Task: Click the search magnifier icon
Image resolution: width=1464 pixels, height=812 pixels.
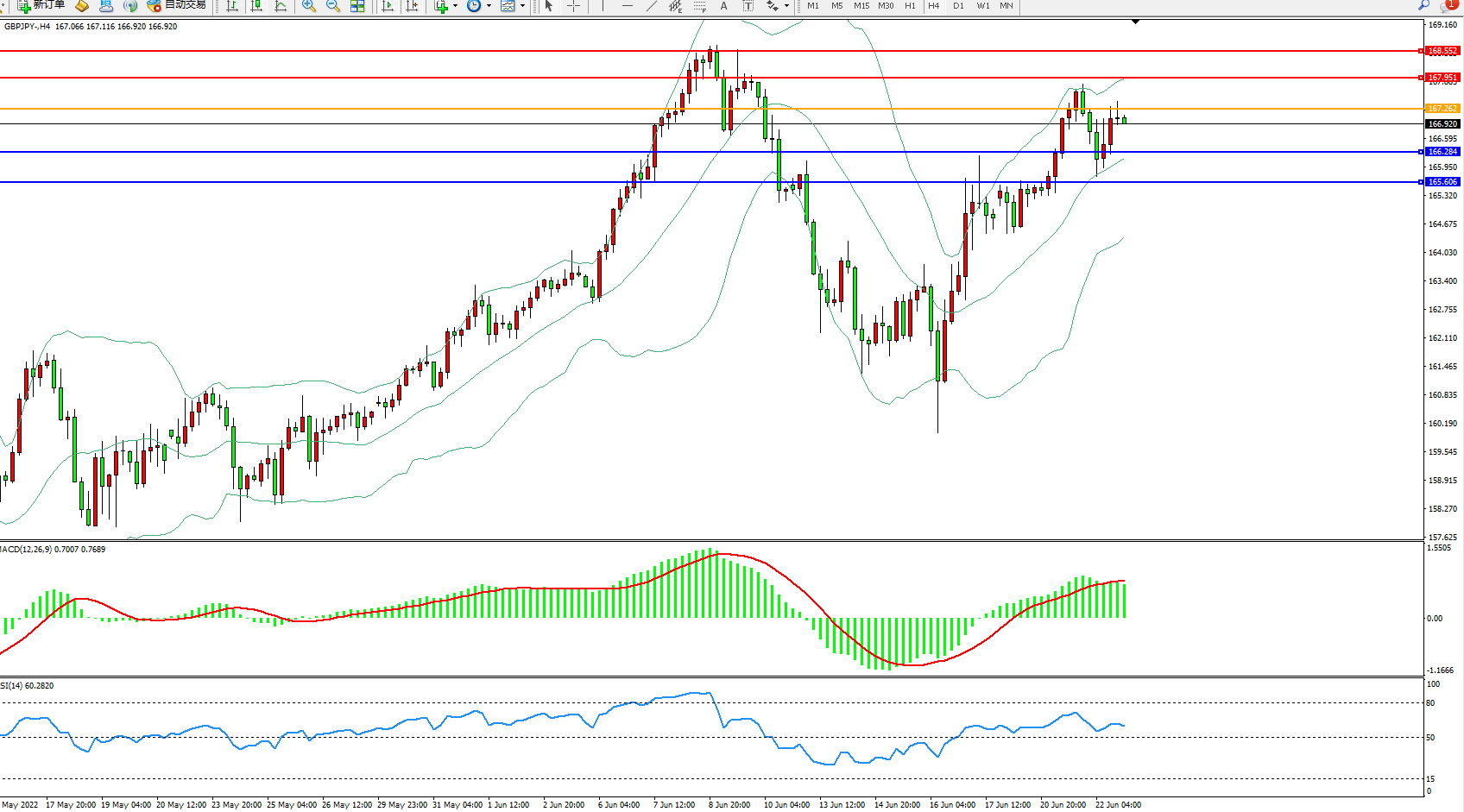Action: point(1423,6)
